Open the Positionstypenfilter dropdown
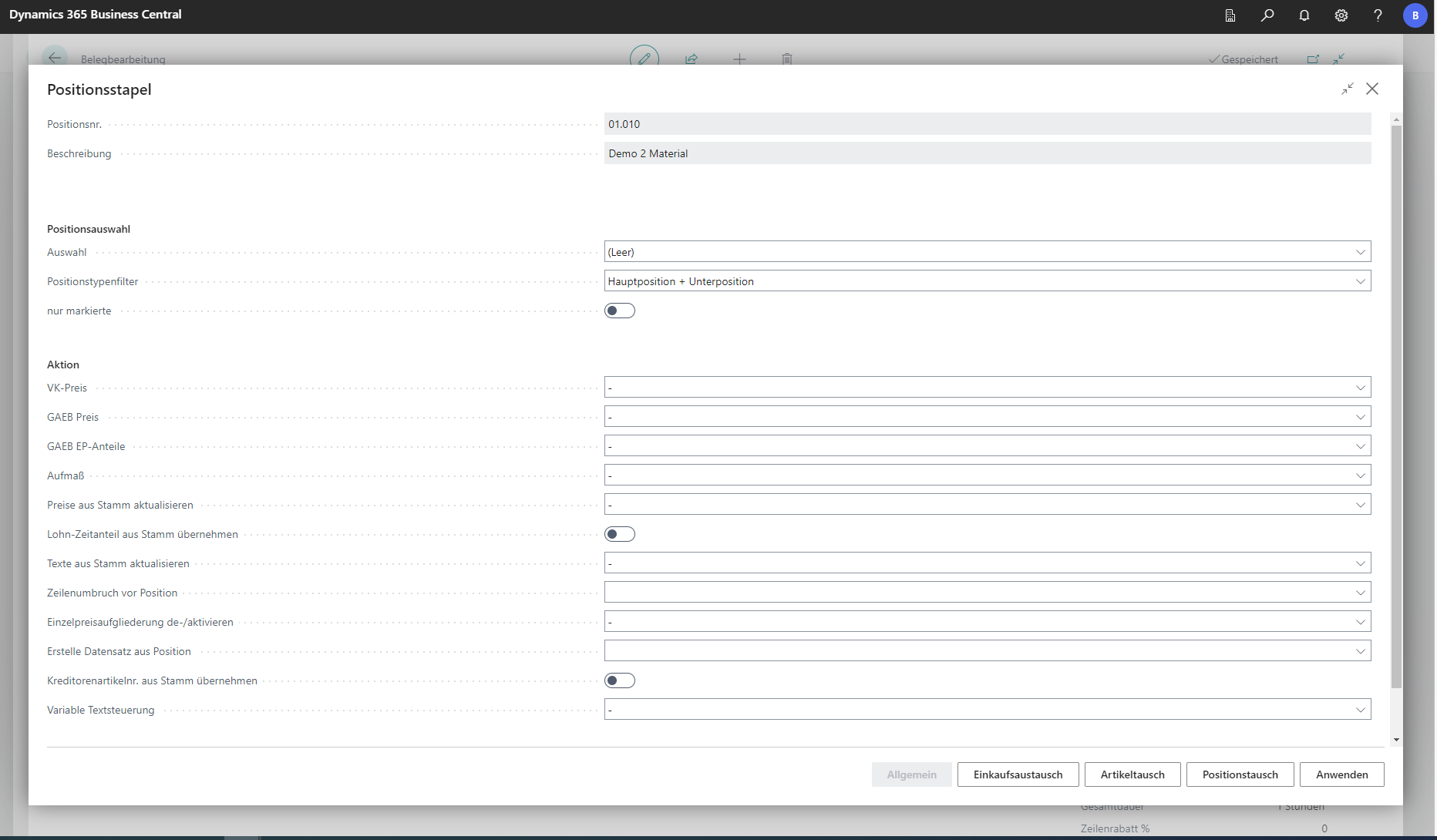This screenshot has width=1437, height=840. point(987,281)
